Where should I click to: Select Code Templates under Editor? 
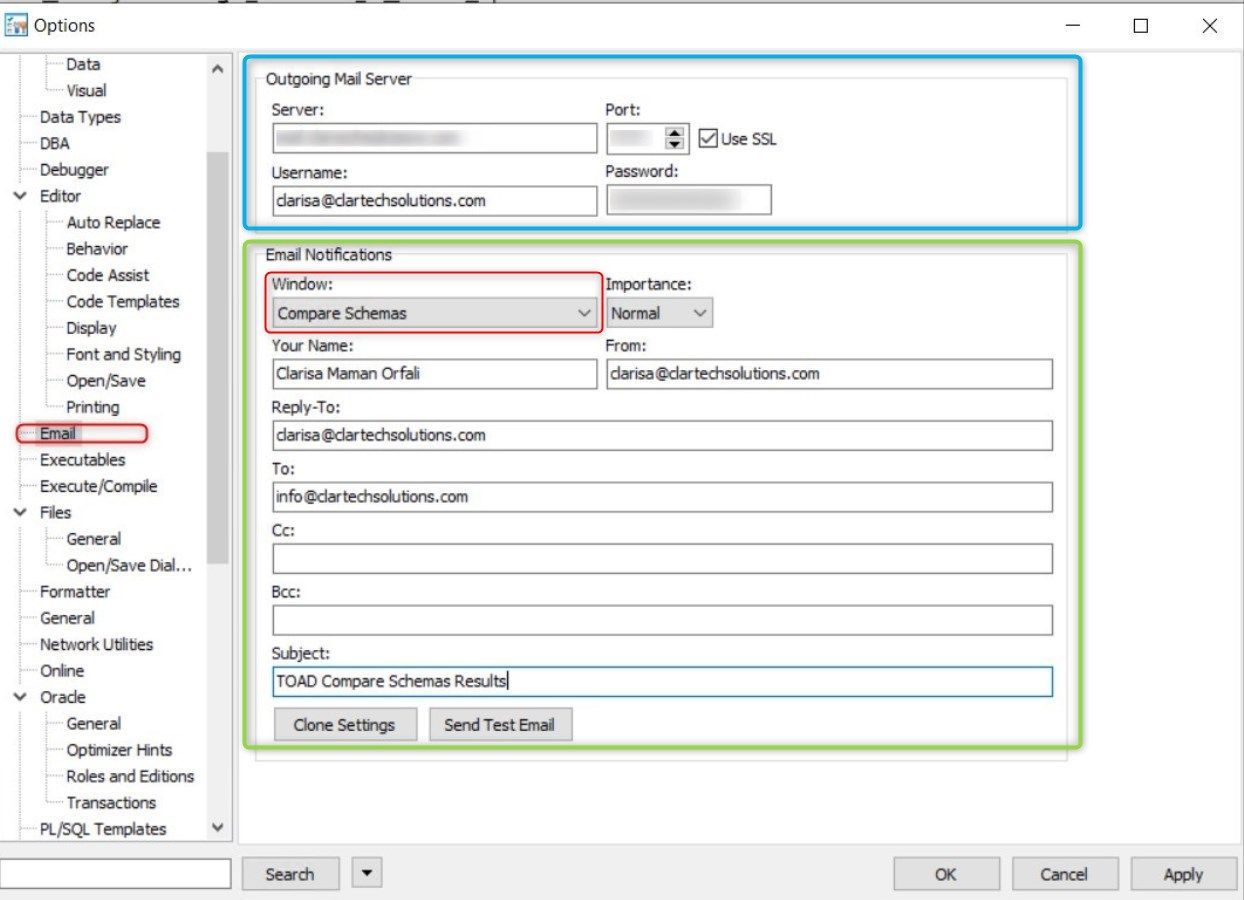point(123,301)
